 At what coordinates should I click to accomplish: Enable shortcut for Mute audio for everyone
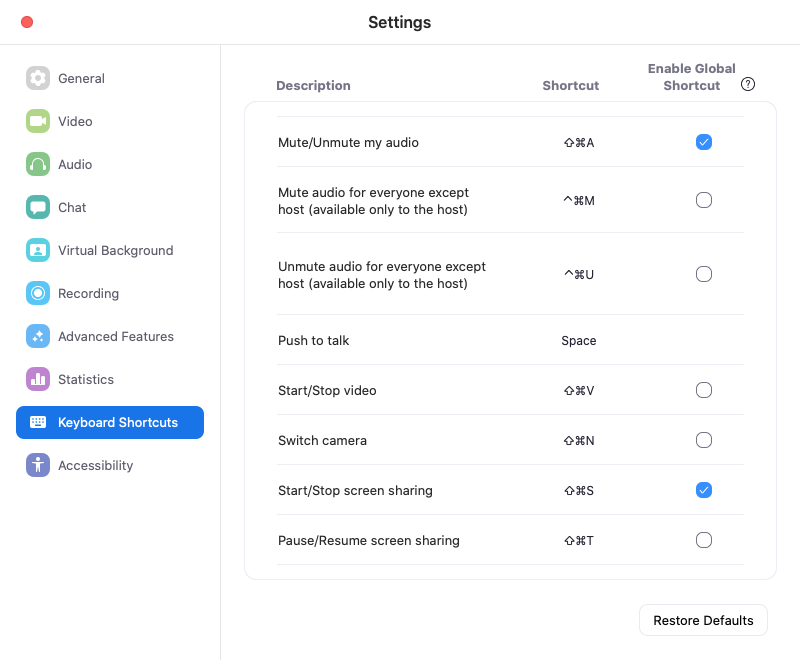[x=704, y=200]
